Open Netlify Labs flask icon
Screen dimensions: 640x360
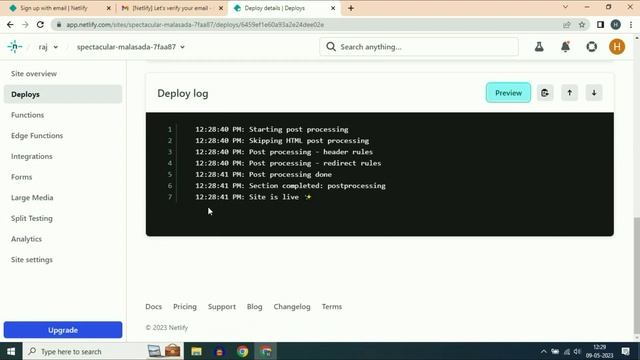pyautogui.click(x=539, y=47)
